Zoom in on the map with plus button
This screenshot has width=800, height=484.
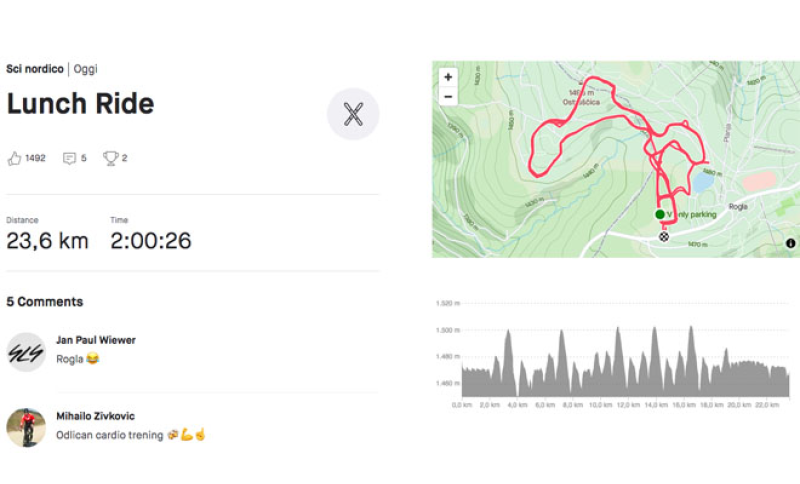click(448, 77)
